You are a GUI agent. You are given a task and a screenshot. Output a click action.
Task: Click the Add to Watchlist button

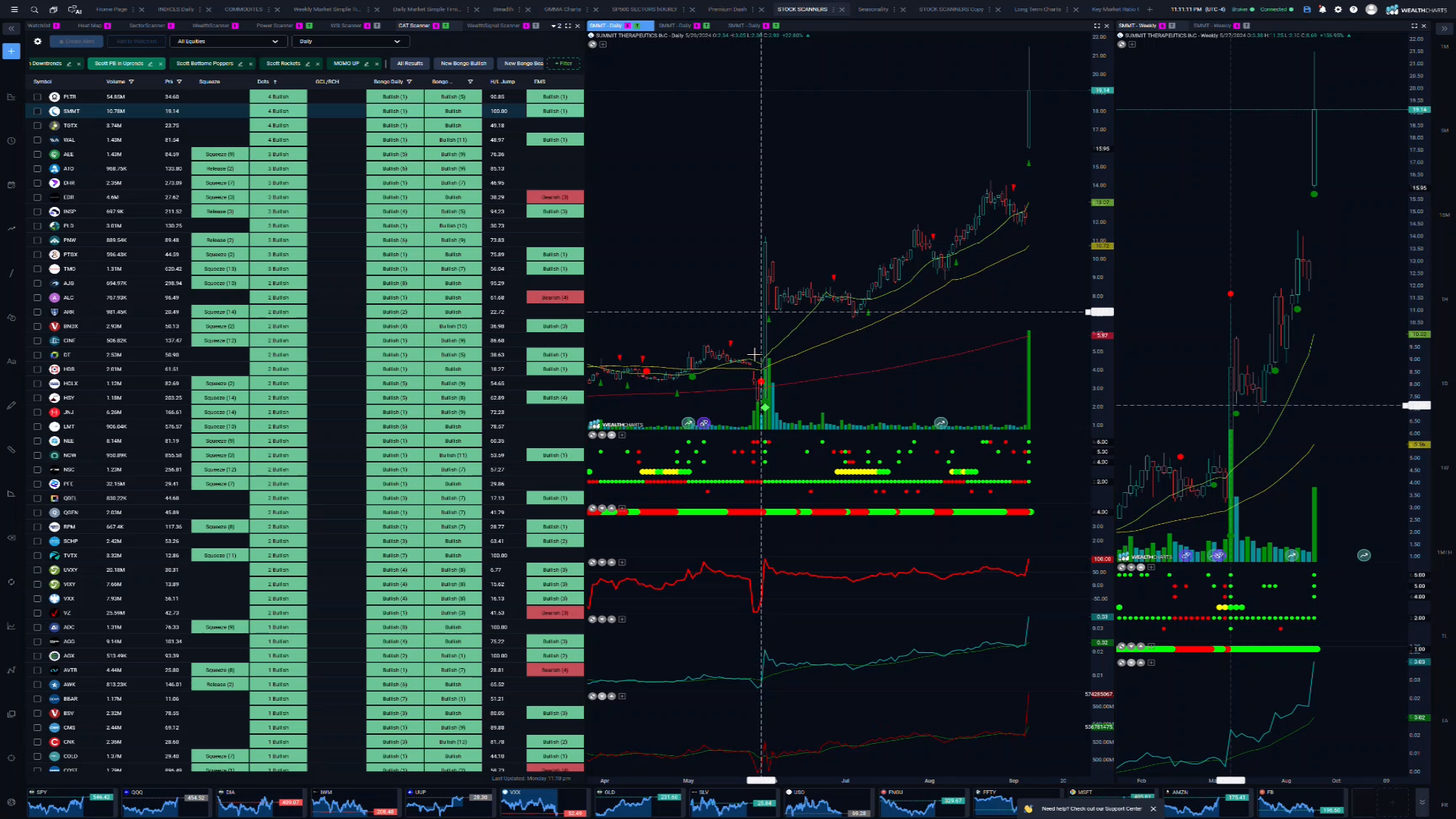click(x=136, y=42)
